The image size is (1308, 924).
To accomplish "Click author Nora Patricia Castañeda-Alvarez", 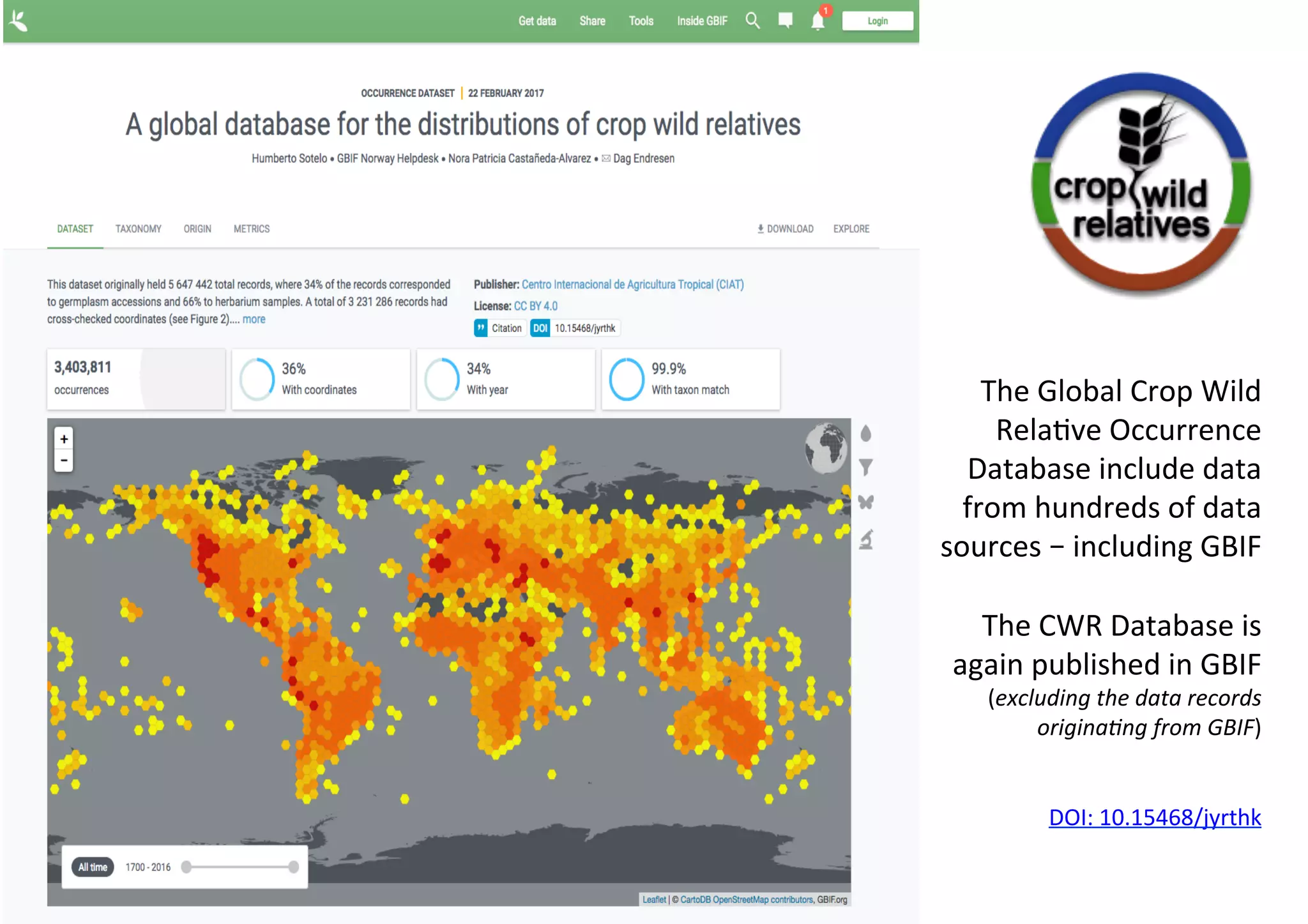I will pos(519,158).
